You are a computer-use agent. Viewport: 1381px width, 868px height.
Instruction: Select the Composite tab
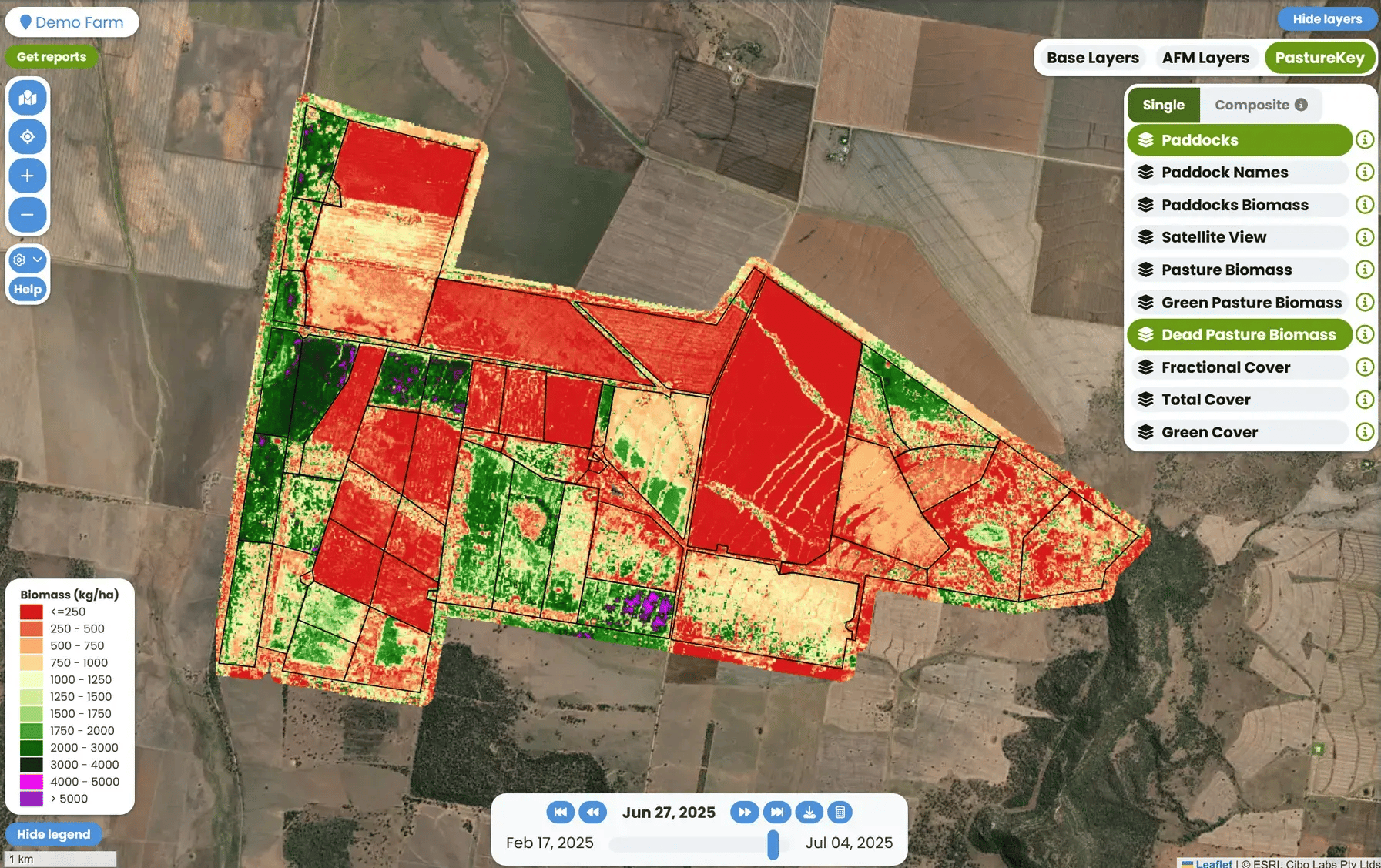pos(1260,105)
